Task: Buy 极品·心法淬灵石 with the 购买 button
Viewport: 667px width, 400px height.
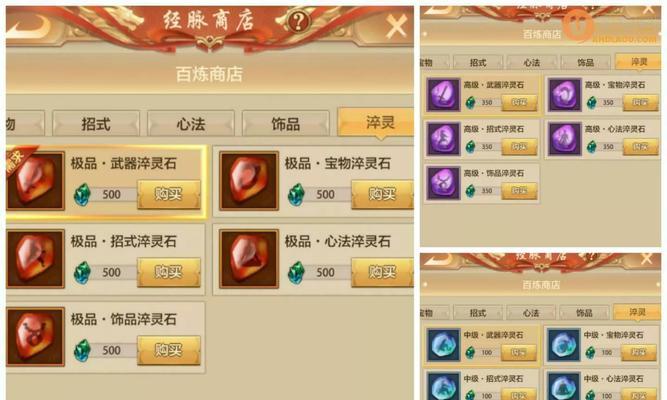Action: [382, 272]
